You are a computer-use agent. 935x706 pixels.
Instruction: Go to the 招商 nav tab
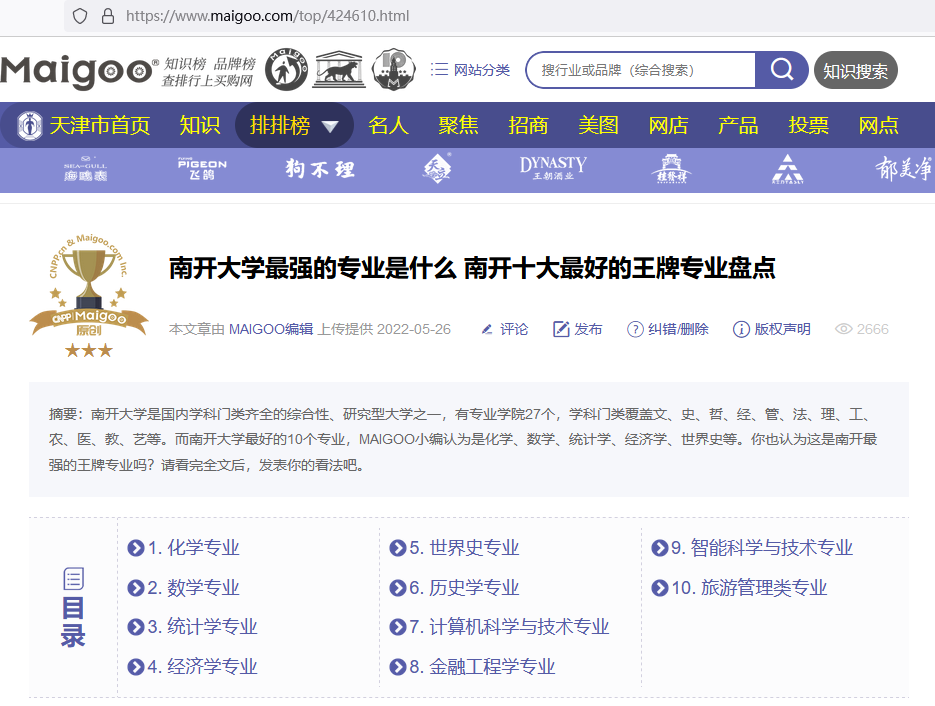point(528,125)
